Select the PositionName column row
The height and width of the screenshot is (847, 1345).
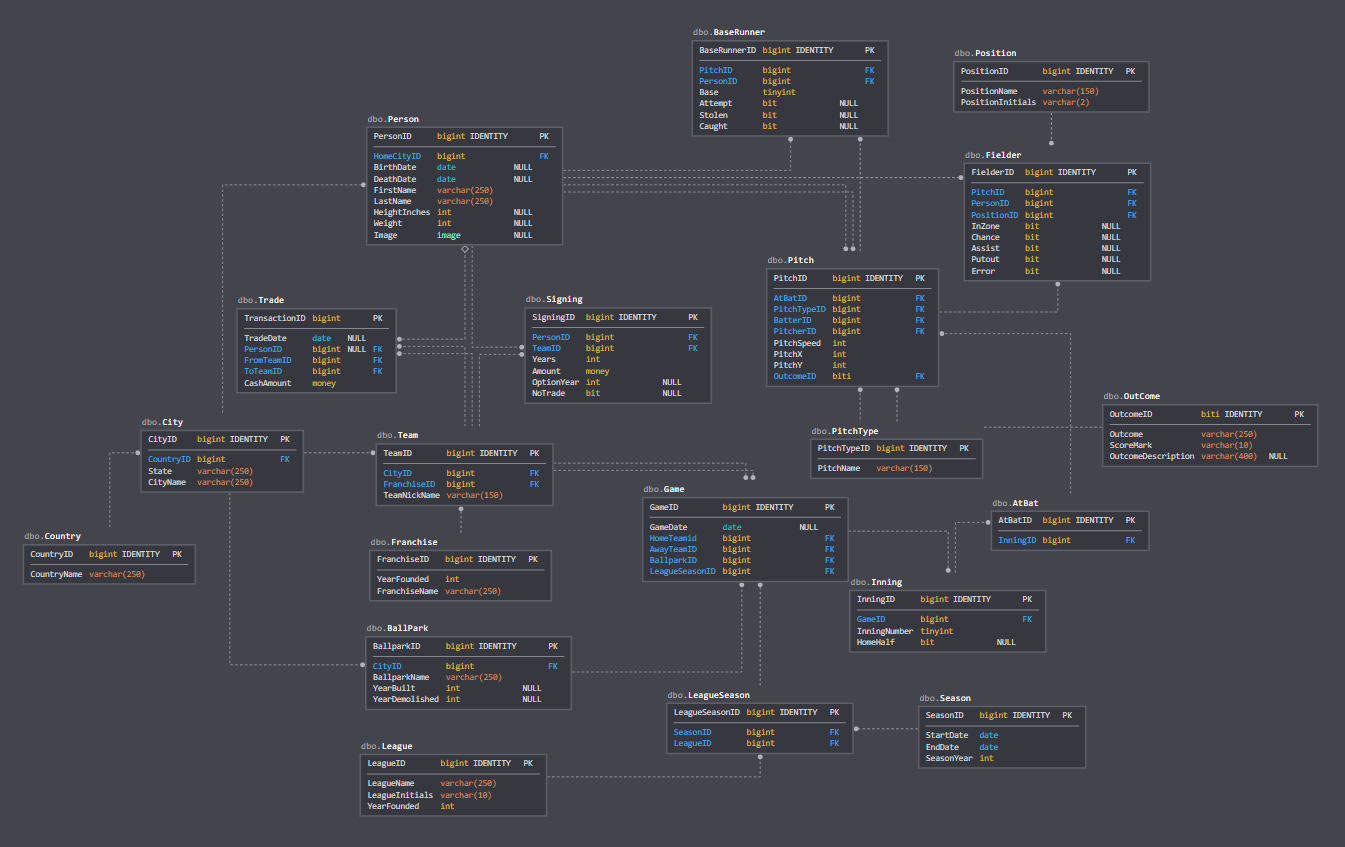[x=1051, y=91]
